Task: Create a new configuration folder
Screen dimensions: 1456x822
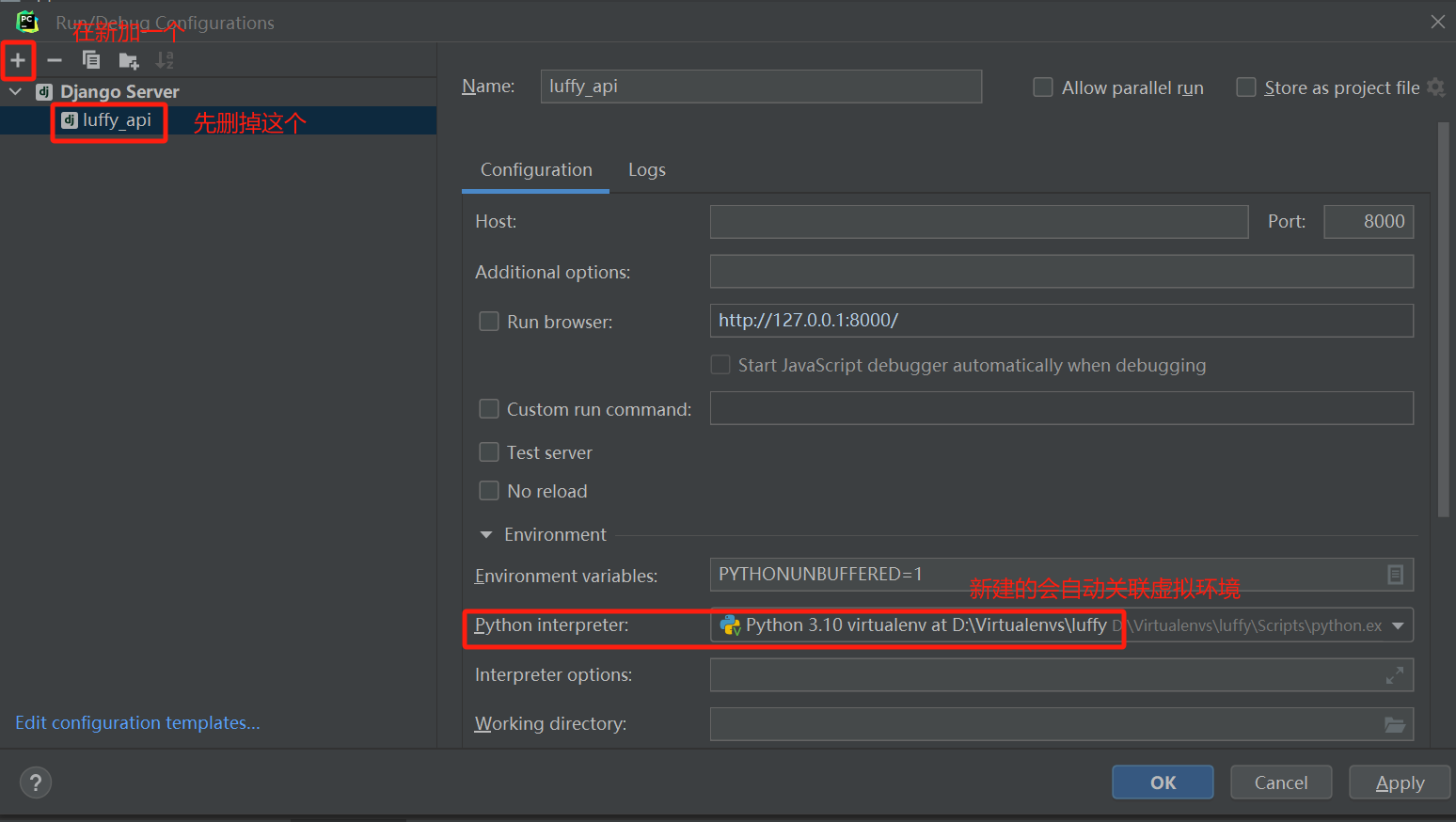Action: 129,61
